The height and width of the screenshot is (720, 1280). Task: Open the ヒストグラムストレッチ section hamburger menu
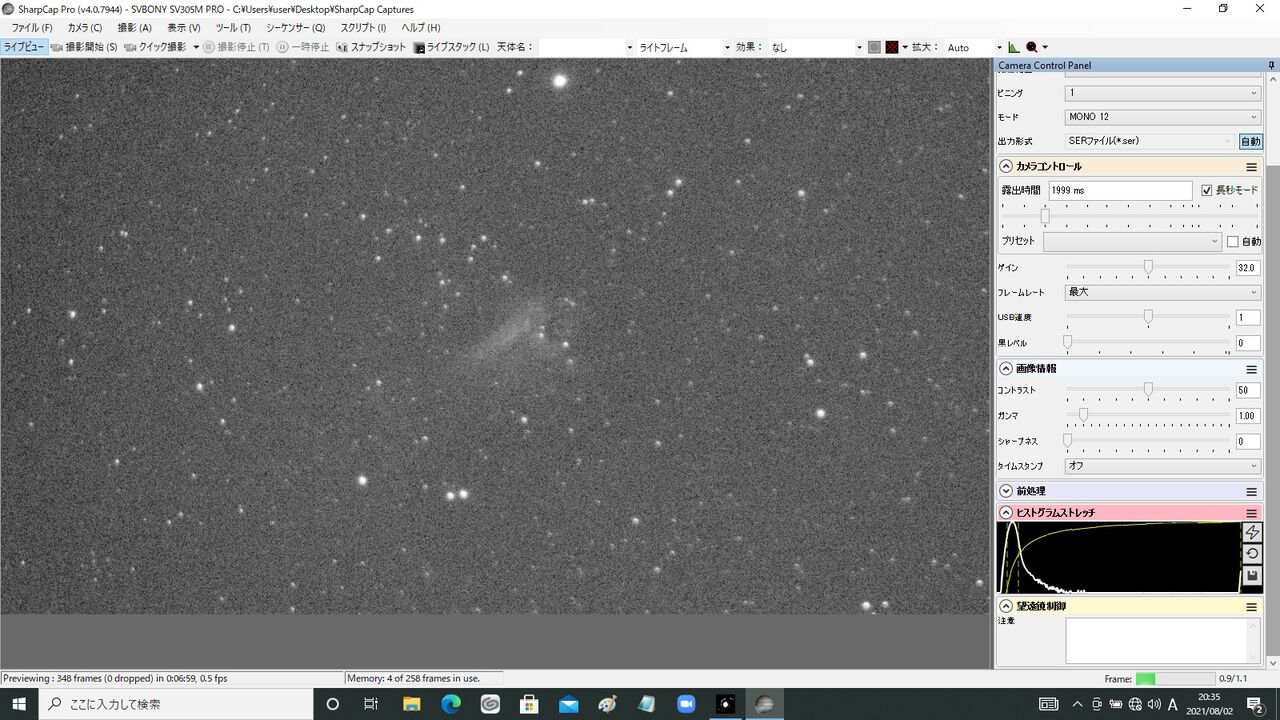[1251, 513]
